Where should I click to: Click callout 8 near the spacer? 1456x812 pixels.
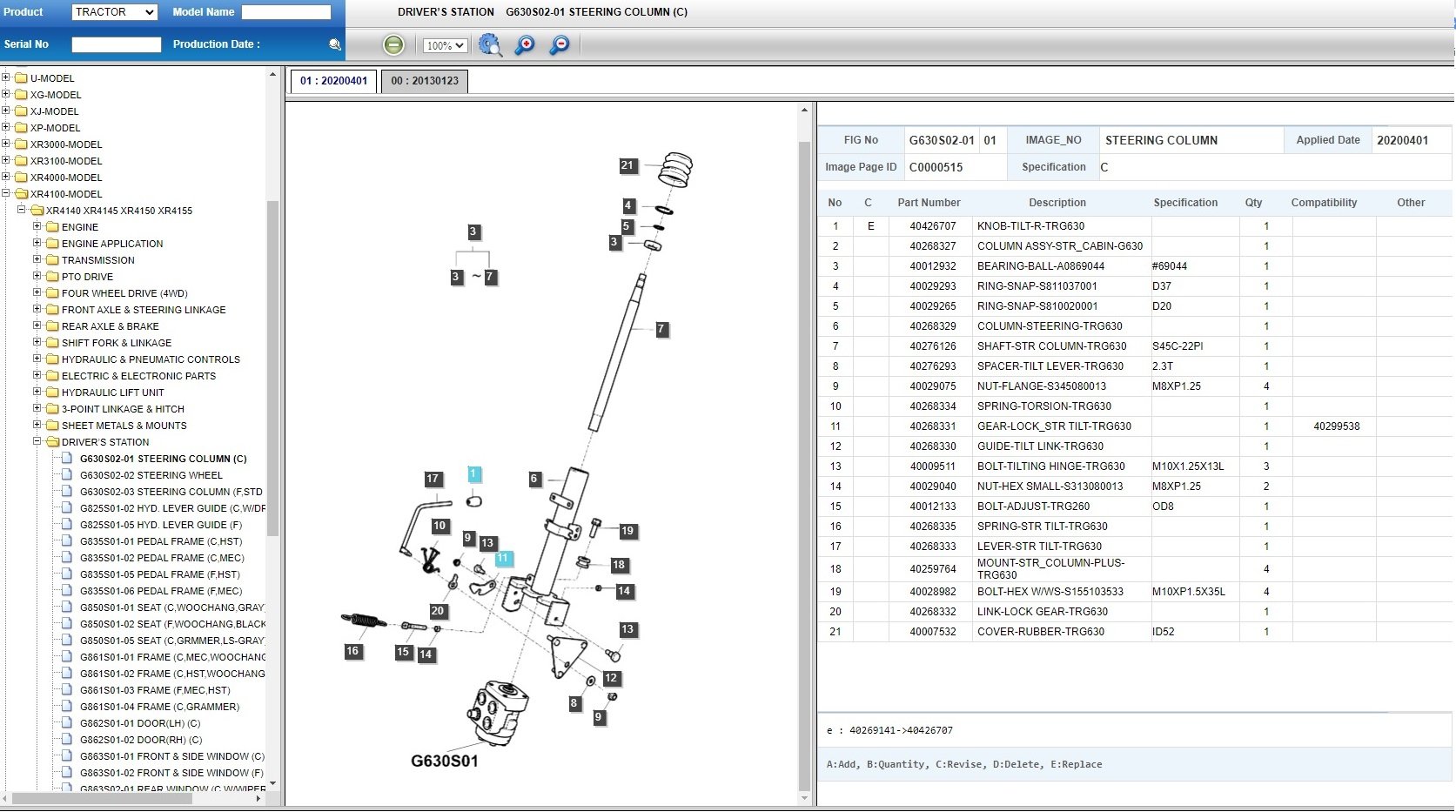pyautogui.click(x=574, y=703)
